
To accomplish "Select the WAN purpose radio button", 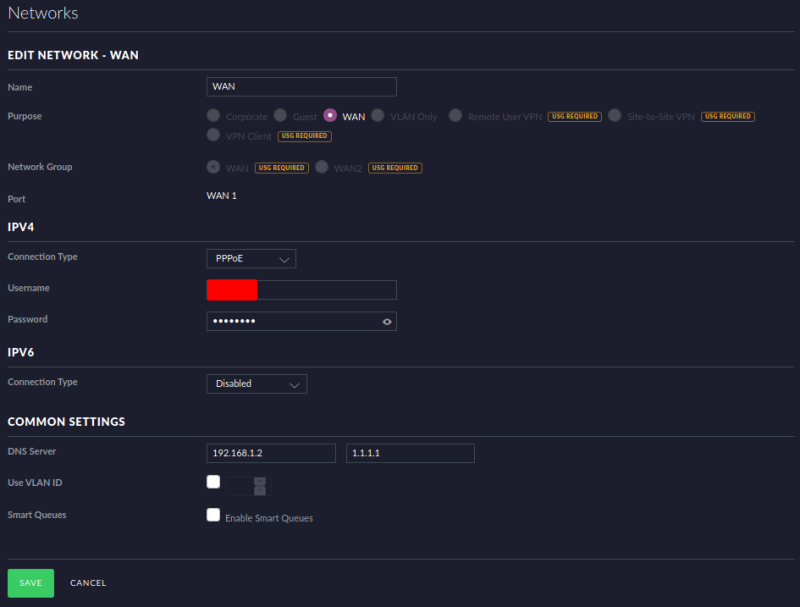I will (x=330, y=115).
